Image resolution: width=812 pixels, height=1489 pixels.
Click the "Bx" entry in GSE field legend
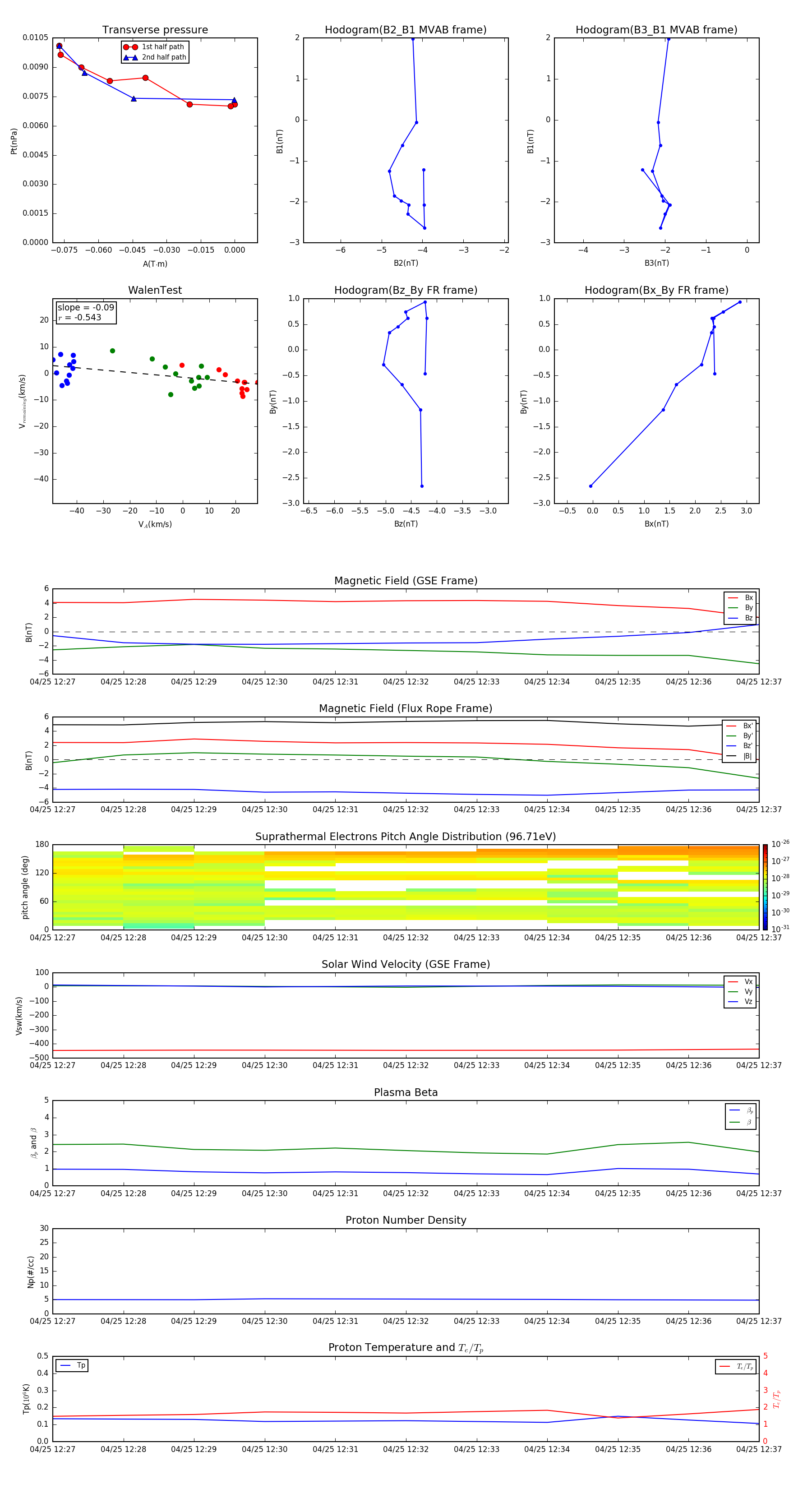(x=740, y=598)
